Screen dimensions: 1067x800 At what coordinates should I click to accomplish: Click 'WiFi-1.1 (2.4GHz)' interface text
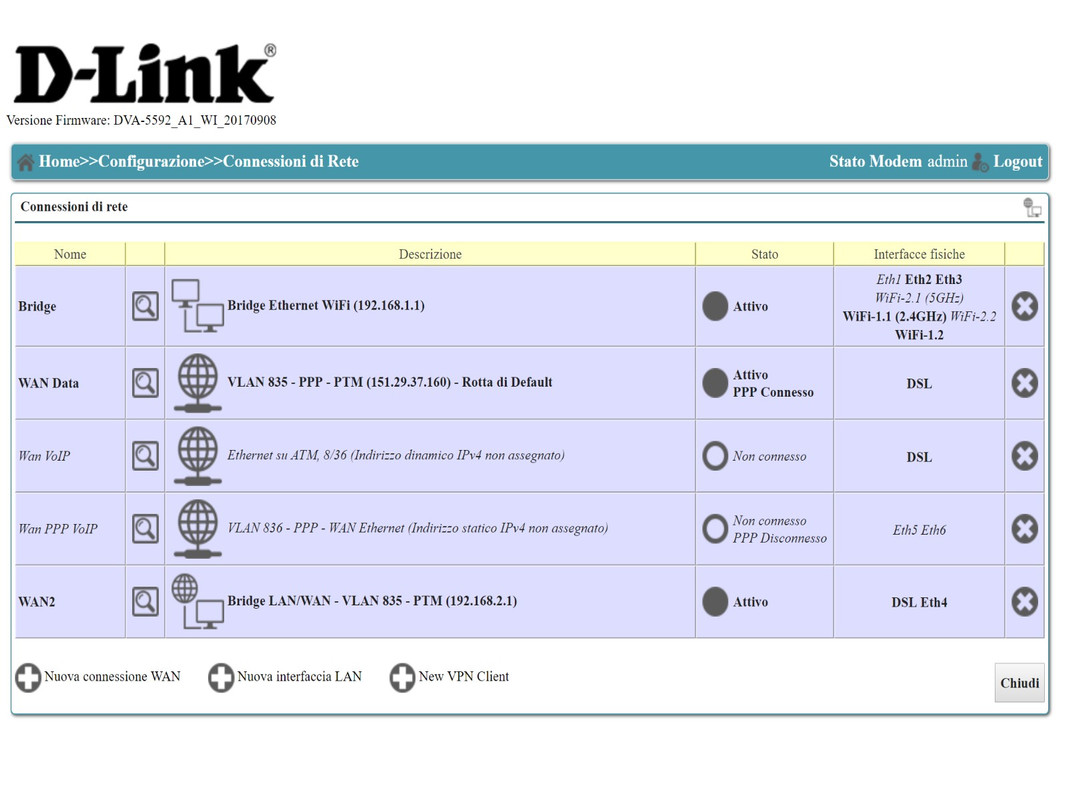pos(894,316)
